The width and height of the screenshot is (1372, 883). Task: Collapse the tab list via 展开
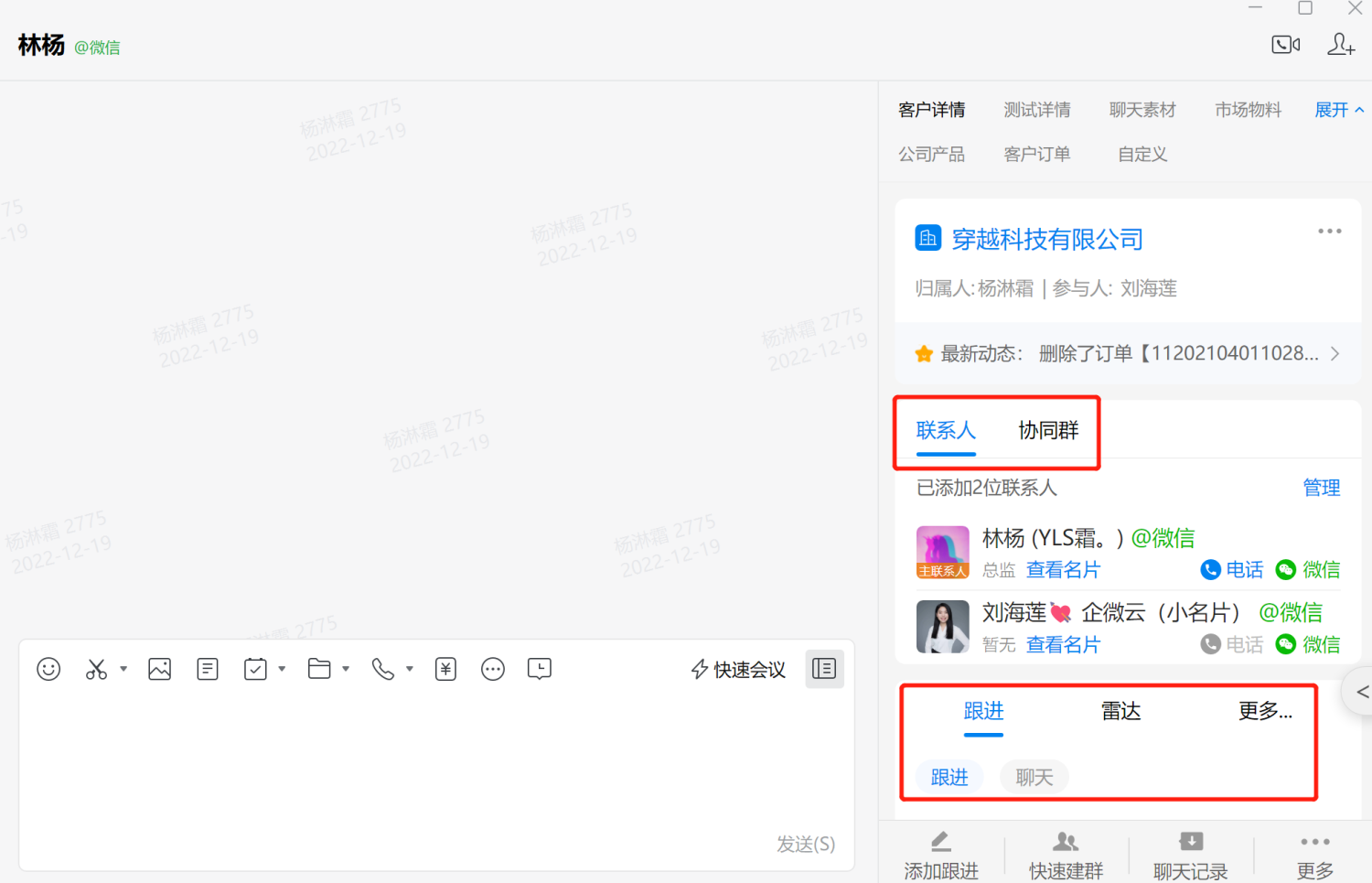[1338, 110]
